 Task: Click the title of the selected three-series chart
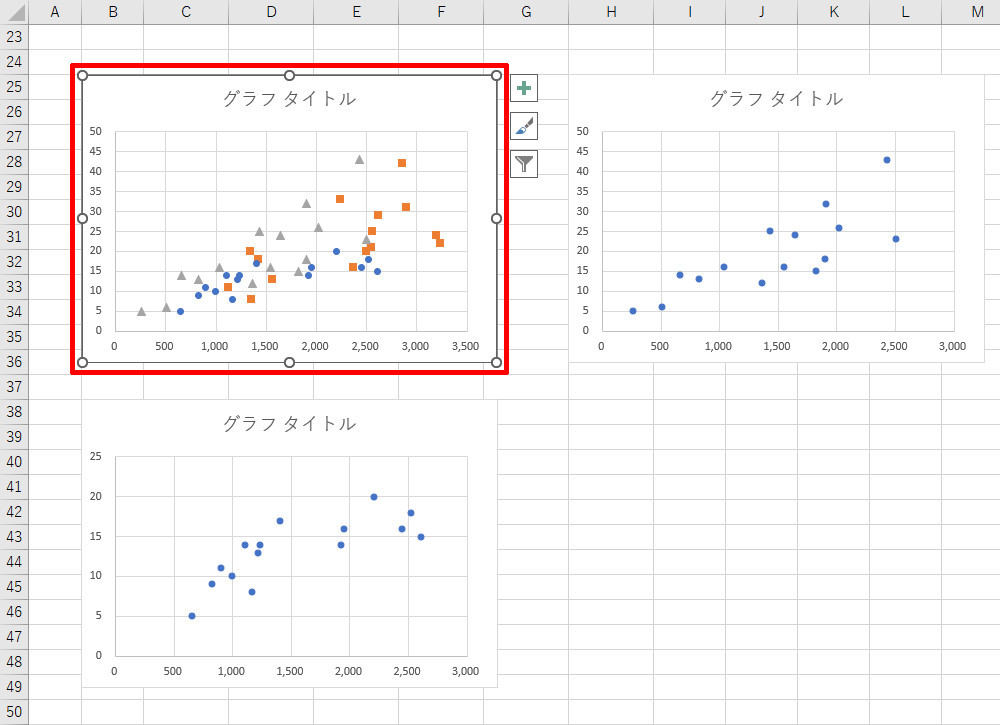pos(289,99)
